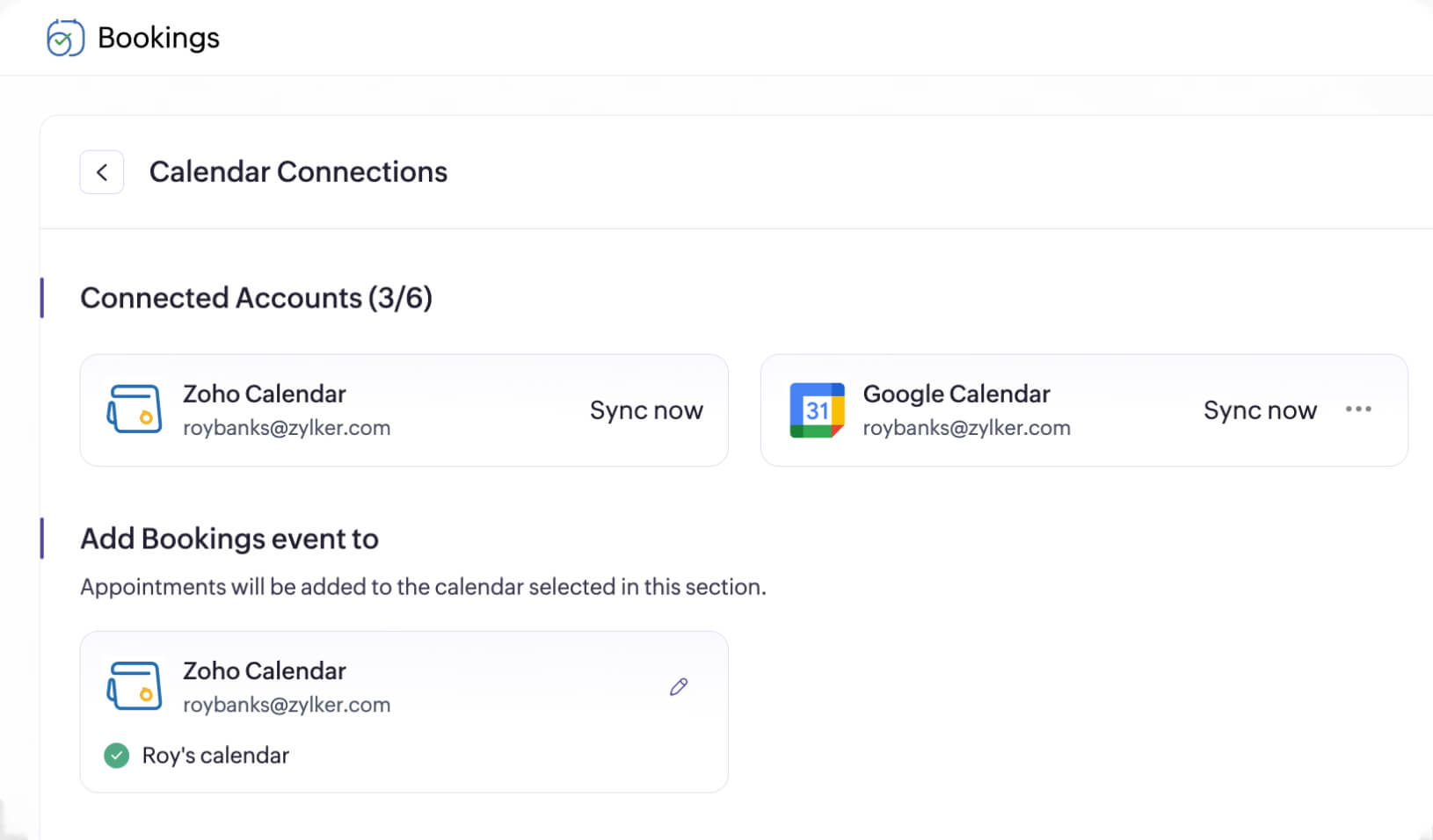The height and width of the screenshot is (840, 1433).
Task: Select the Calendar Connections page heading
Action: [298, 172]
